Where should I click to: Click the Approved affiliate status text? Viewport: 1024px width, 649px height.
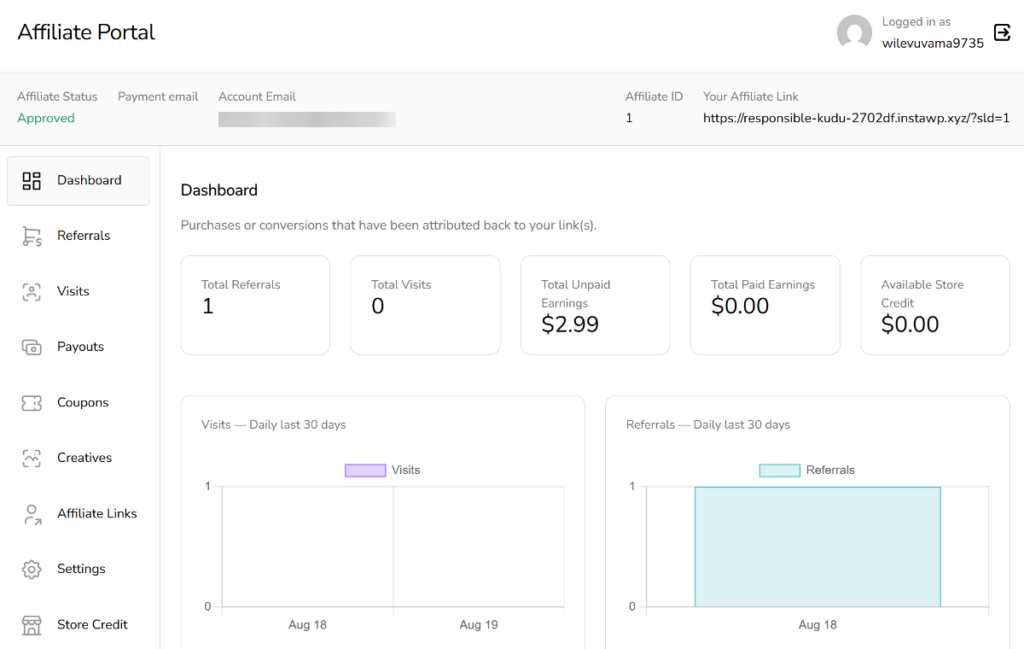tap(46, 117)
